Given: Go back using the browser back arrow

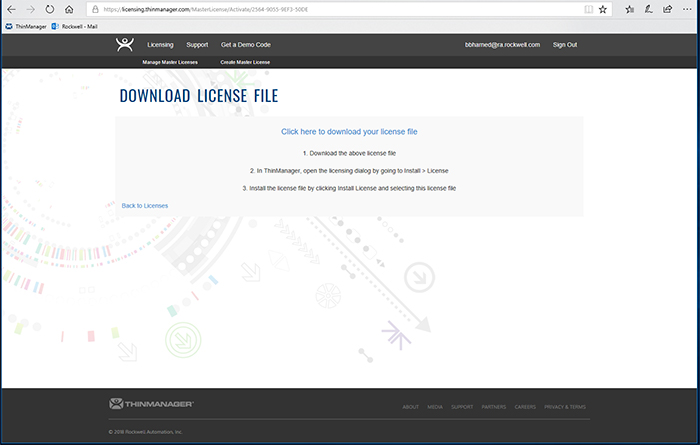Looking at the screenshot, I should point(11,9).
